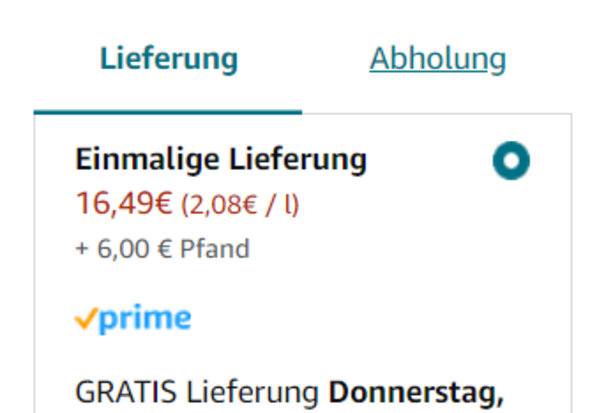Switch to the Abholung tab
This screenshot has height=413, width=590.
(x=438, y=59)
